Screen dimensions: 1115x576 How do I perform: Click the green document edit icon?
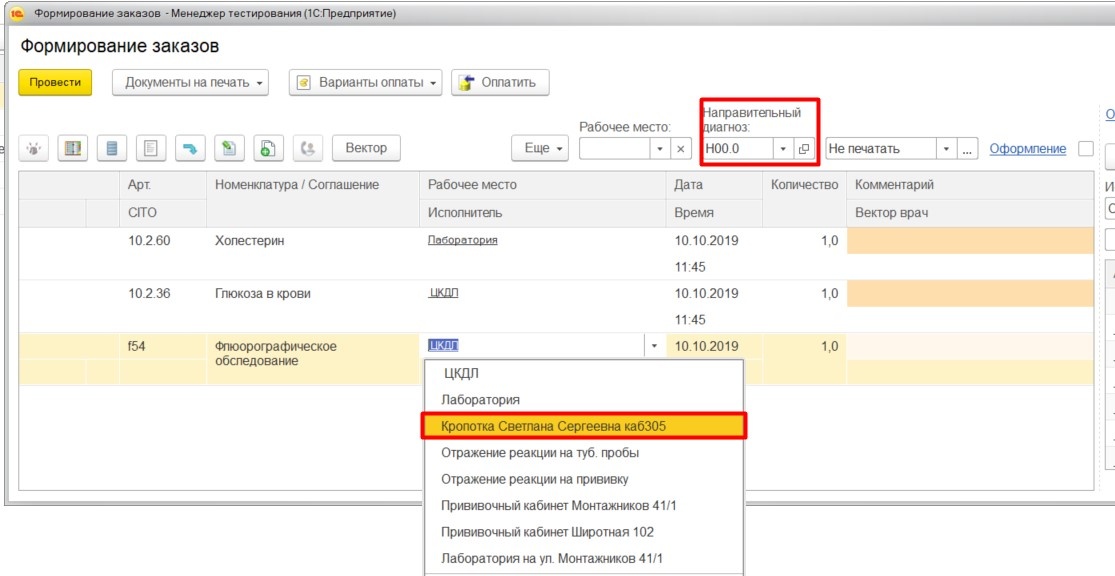pyautogui.click(x=228, y=148)
